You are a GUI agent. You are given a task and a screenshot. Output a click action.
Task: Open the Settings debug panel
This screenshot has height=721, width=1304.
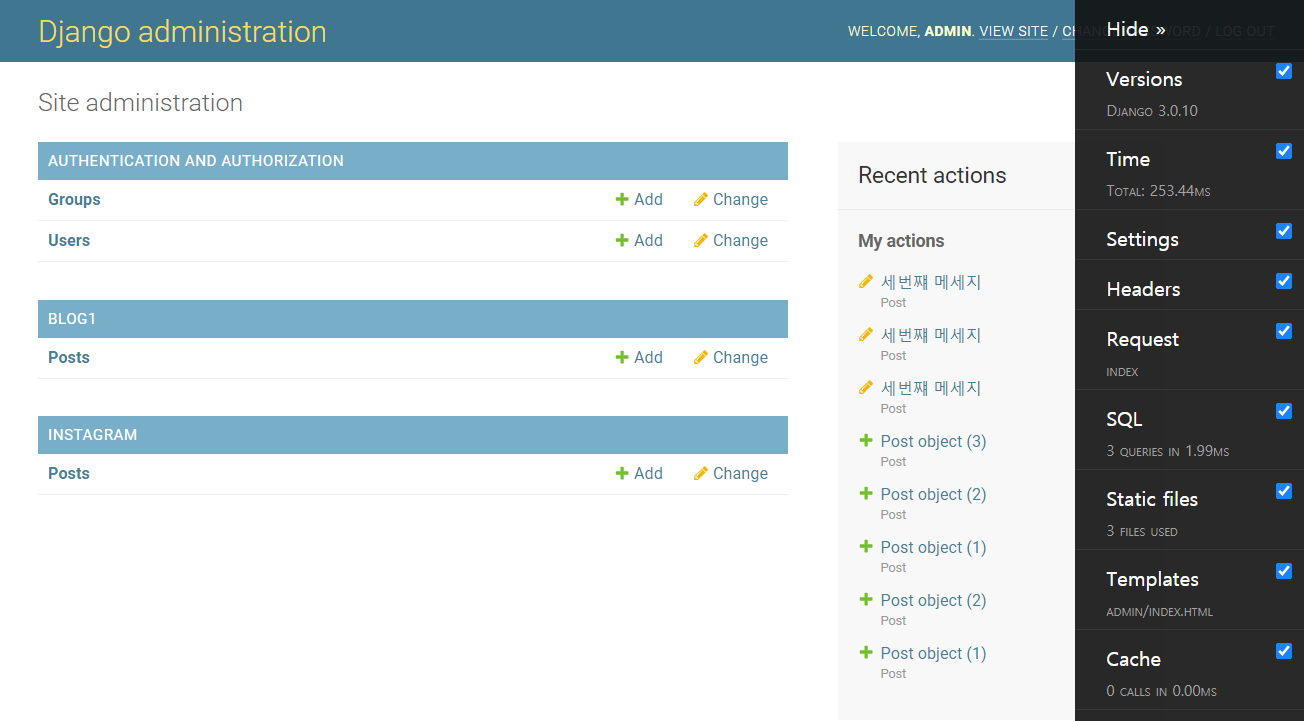pos(1142,240)
